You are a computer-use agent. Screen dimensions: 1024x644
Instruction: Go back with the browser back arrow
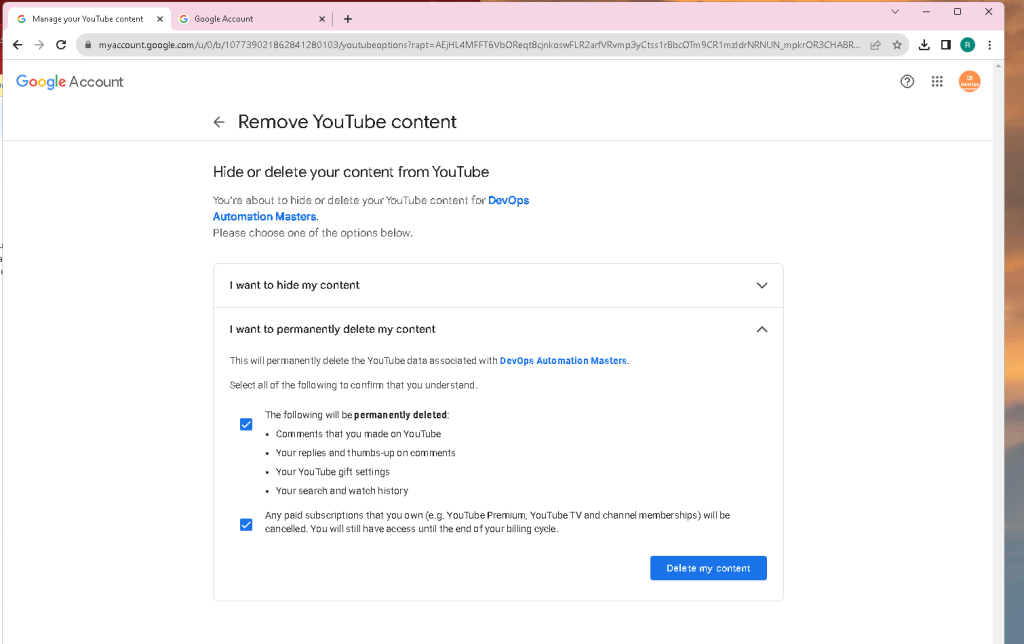click(x=18, y=44)
